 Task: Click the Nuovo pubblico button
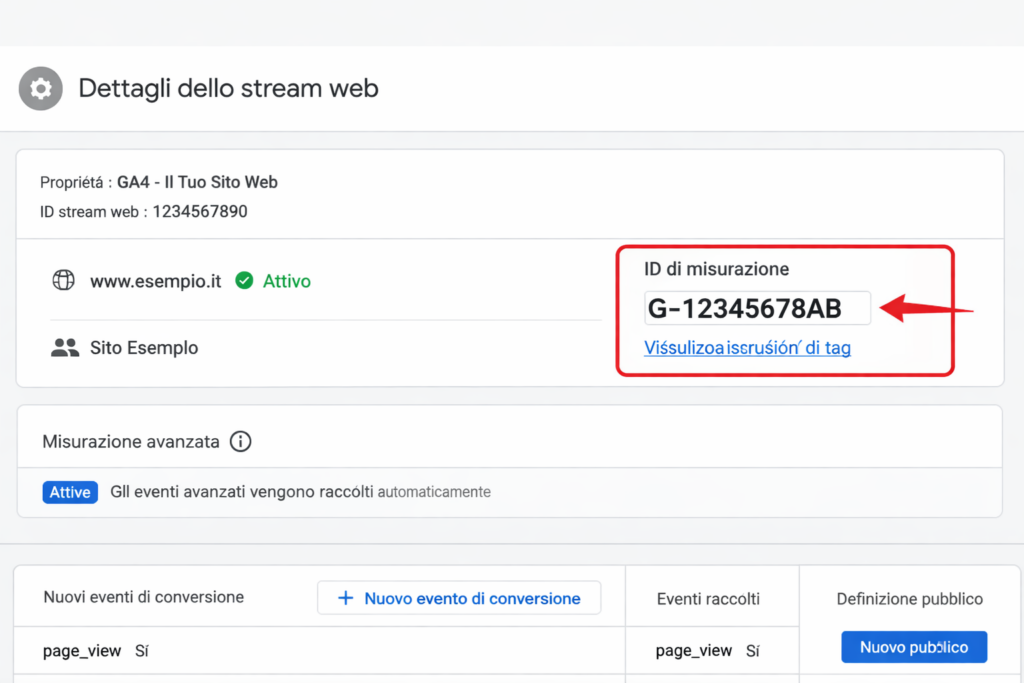pos(914,647)
